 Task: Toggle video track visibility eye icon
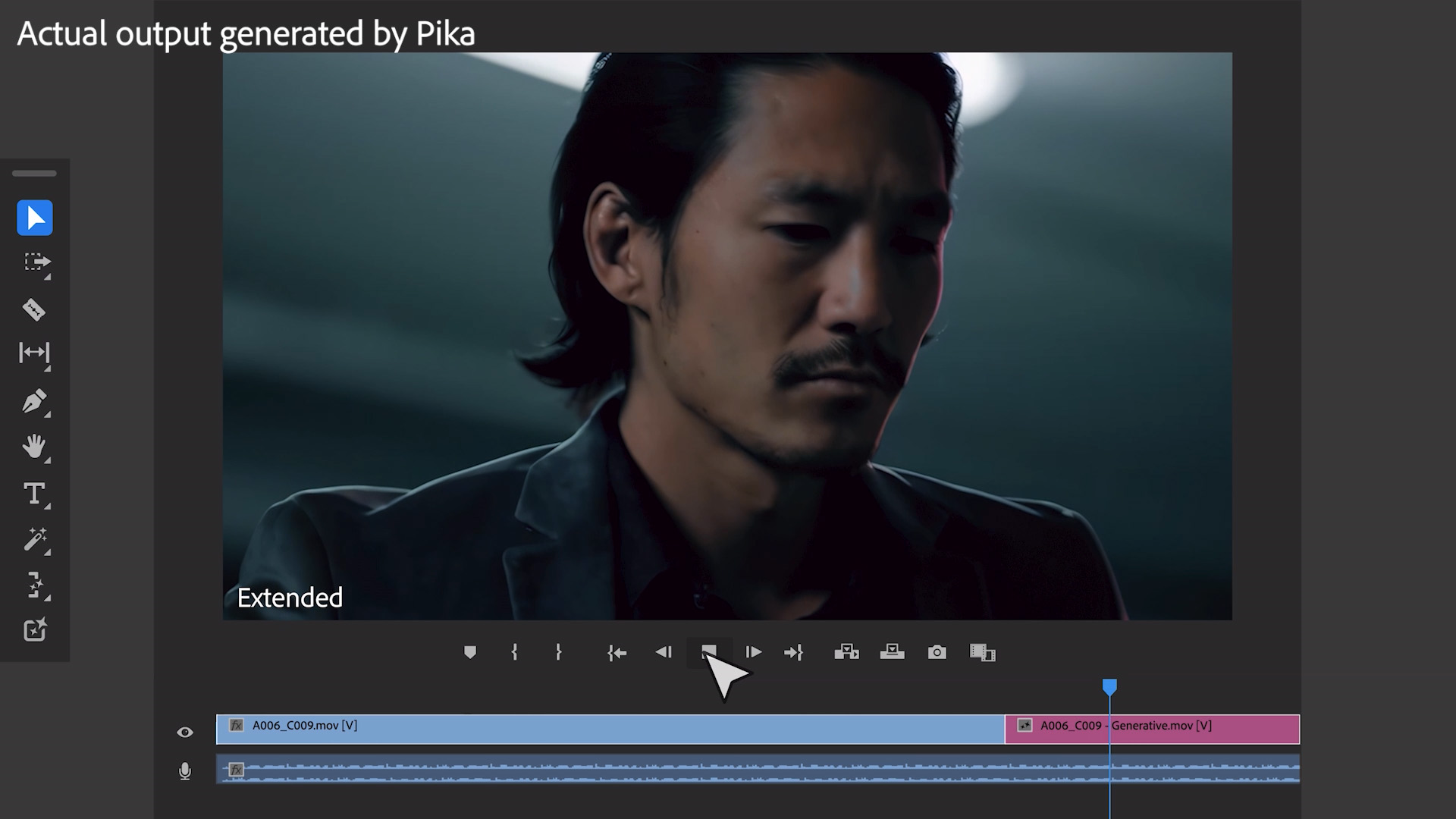point(185,732)
